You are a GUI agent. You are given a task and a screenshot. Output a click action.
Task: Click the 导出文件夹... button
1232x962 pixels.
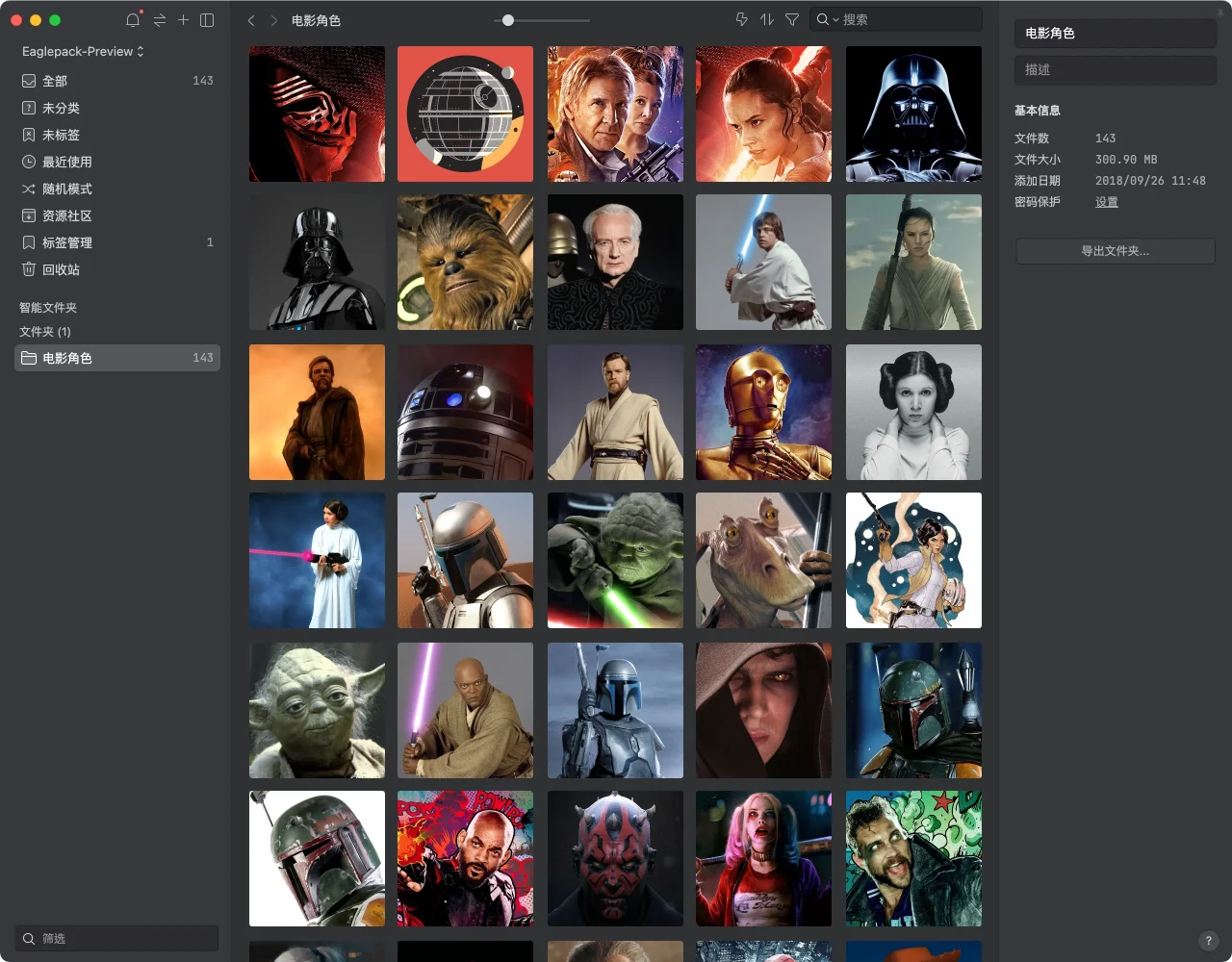click(x=1116, y=251)
